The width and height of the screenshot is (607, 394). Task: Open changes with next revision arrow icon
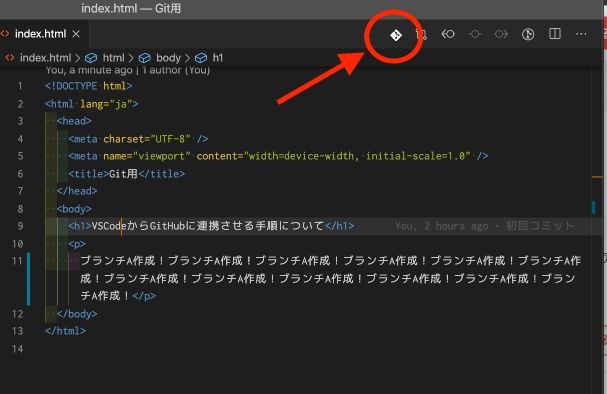tap(501, 34)
